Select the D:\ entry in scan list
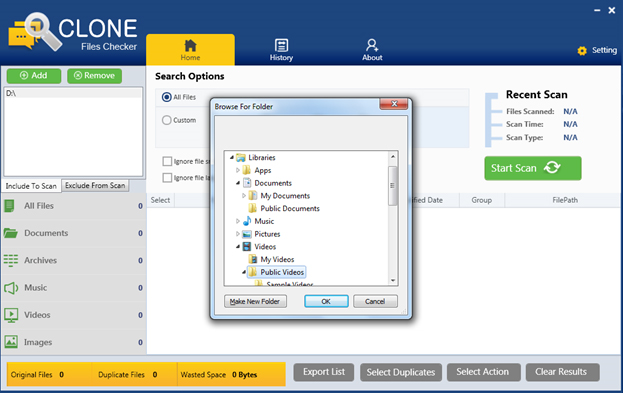Screen dimensions: 623x393 click(73, 93)
